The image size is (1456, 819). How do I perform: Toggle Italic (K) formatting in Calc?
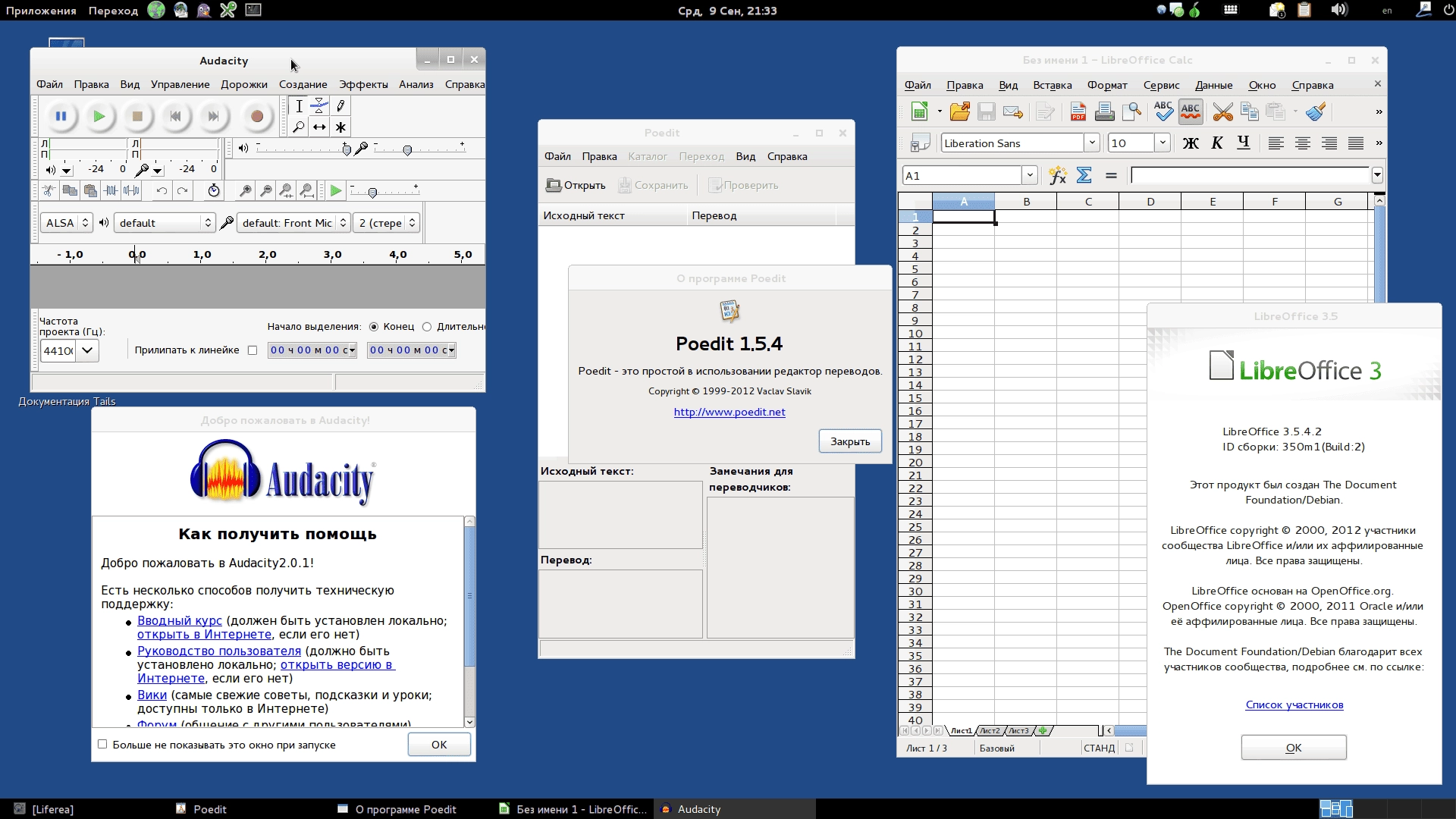[x=1217, y=143]
